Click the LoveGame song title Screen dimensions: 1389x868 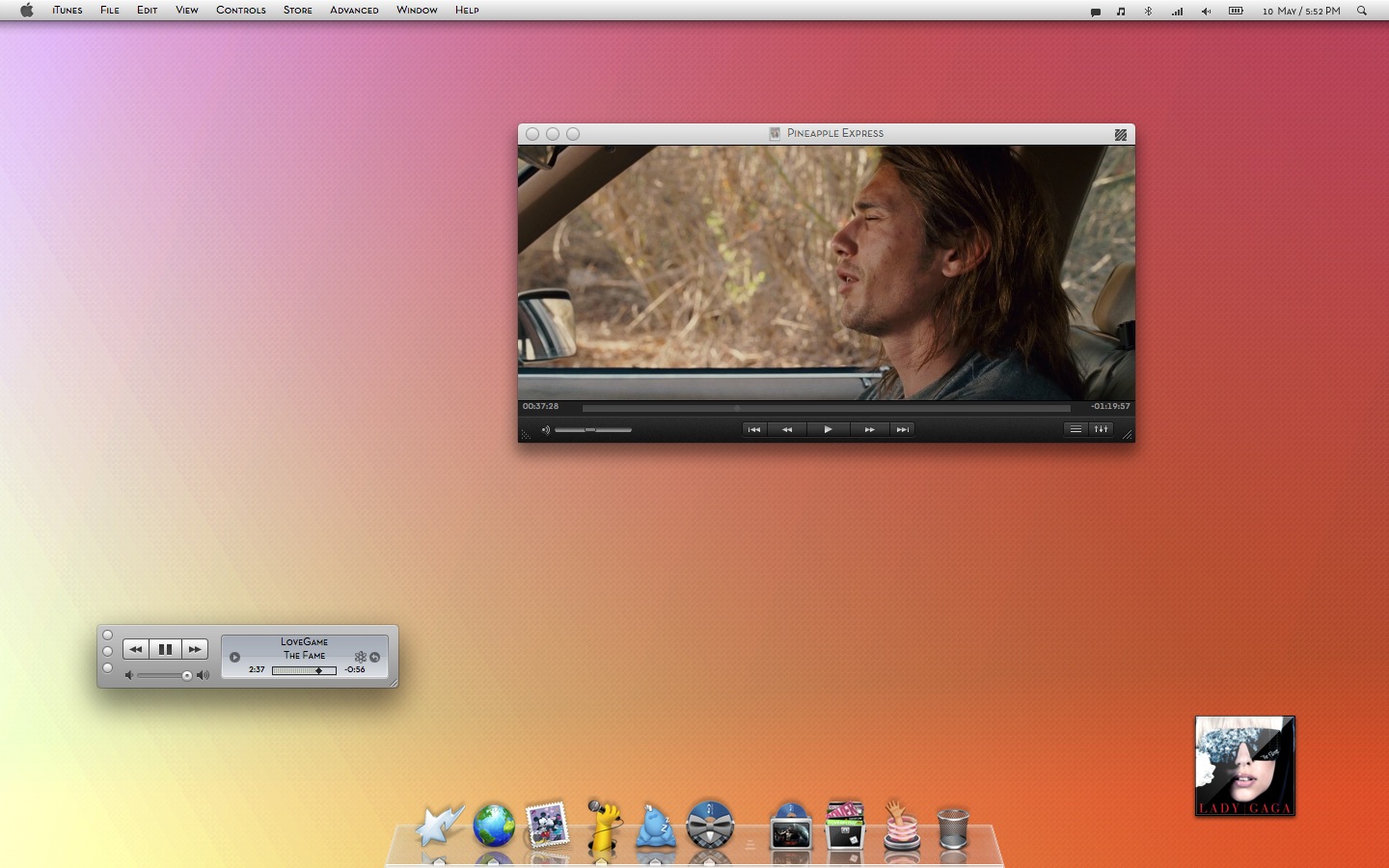(305, 641)
